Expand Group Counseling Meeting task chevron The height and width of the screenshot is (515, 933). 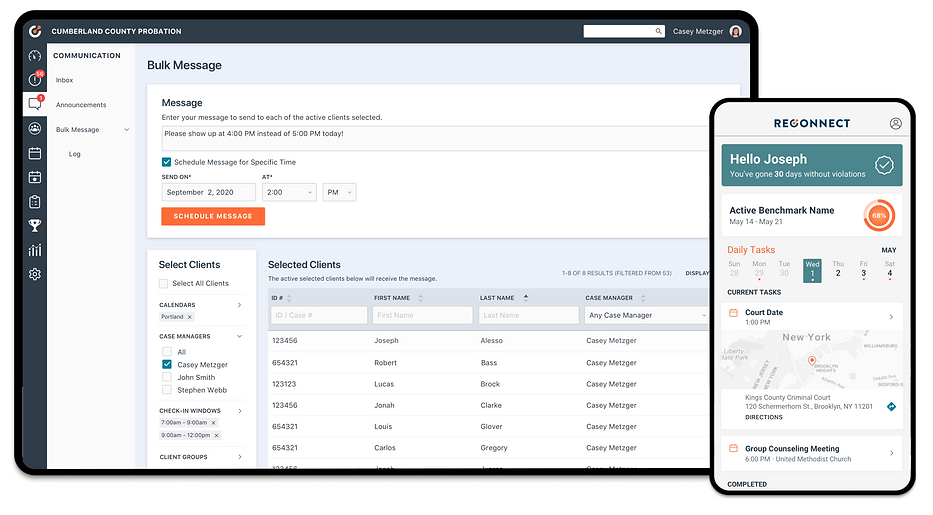(x=891, y=453)
